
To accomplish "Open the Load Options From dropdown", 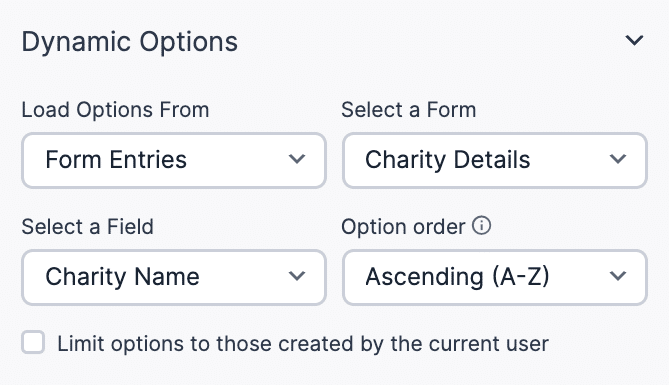I will 174,160.
